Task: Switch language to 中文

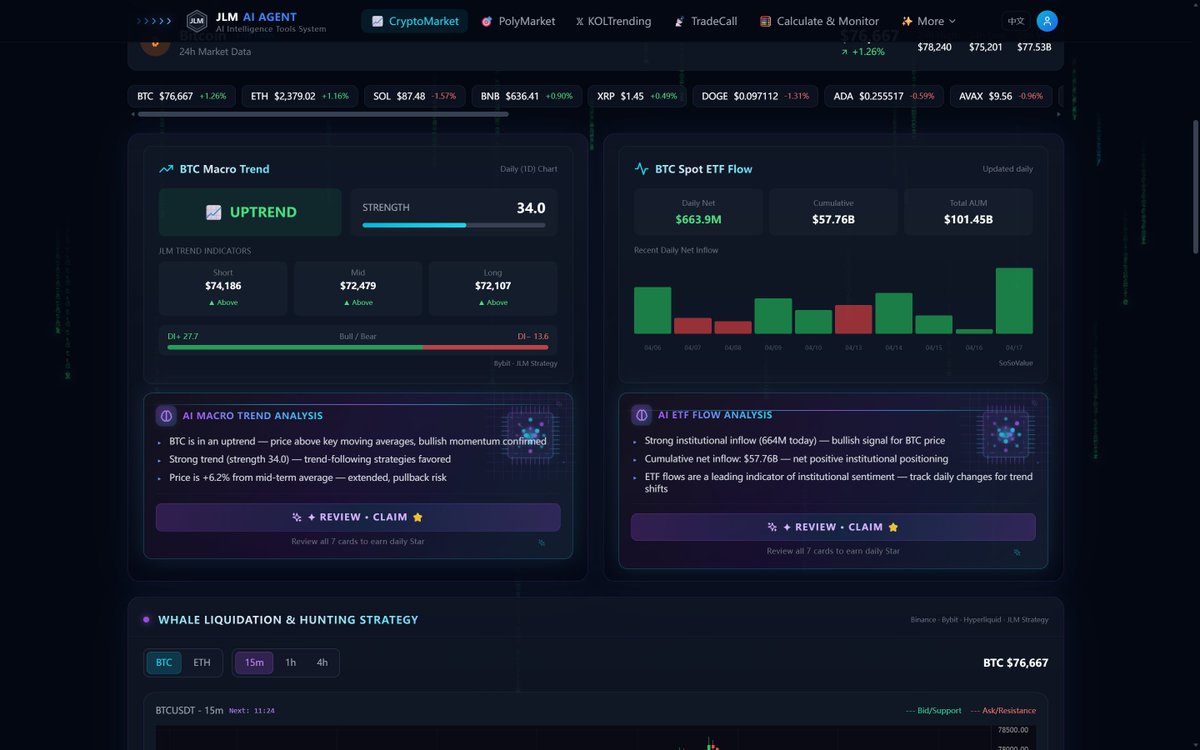Action: [1016, 21]
